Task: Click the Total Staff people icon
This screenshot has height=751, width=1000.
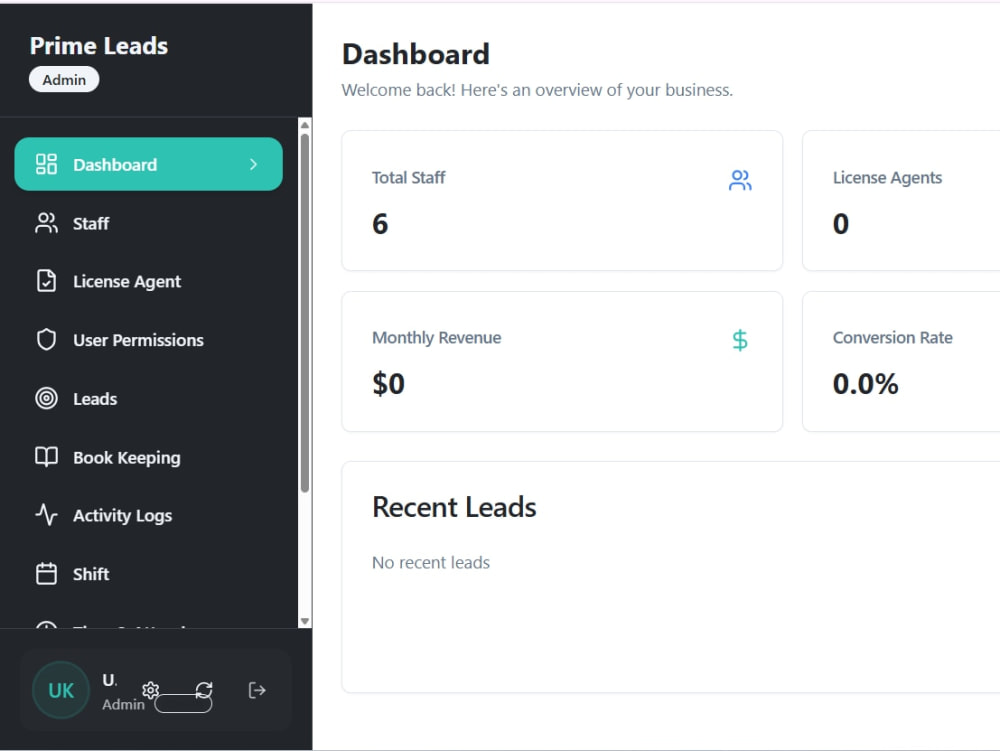Action: 740,180
